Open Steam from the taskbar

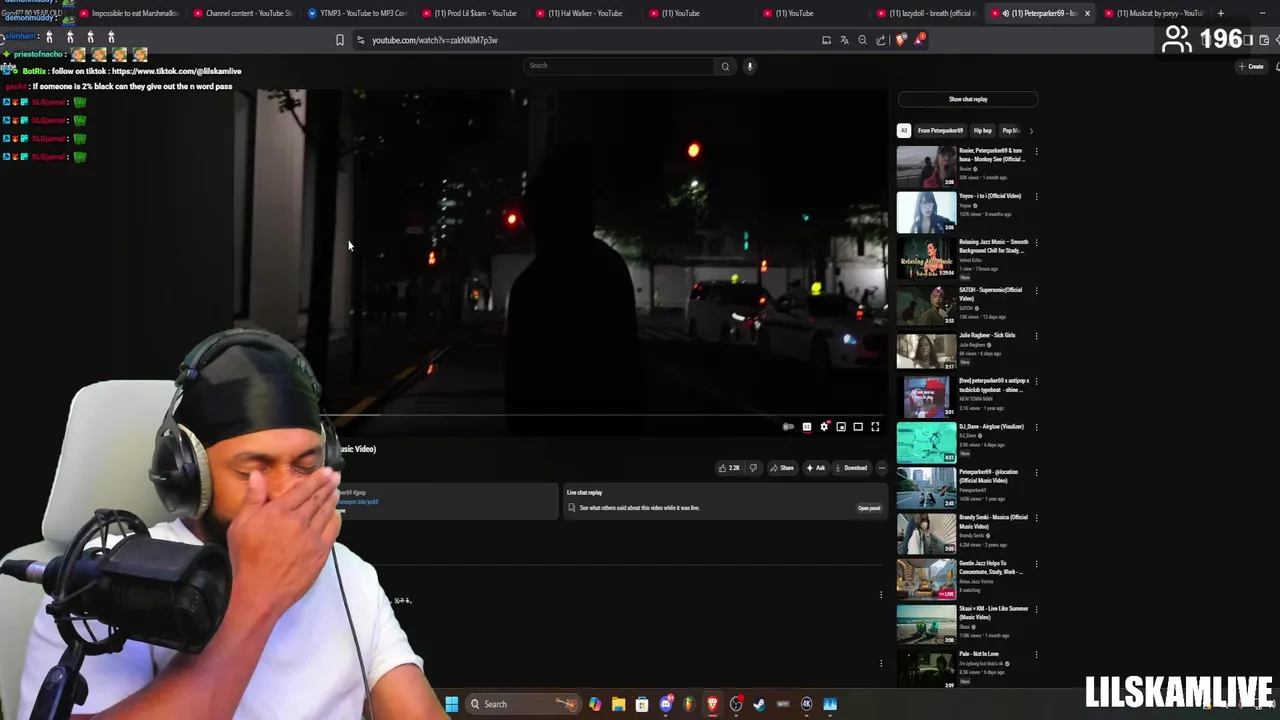coord(759,704)
